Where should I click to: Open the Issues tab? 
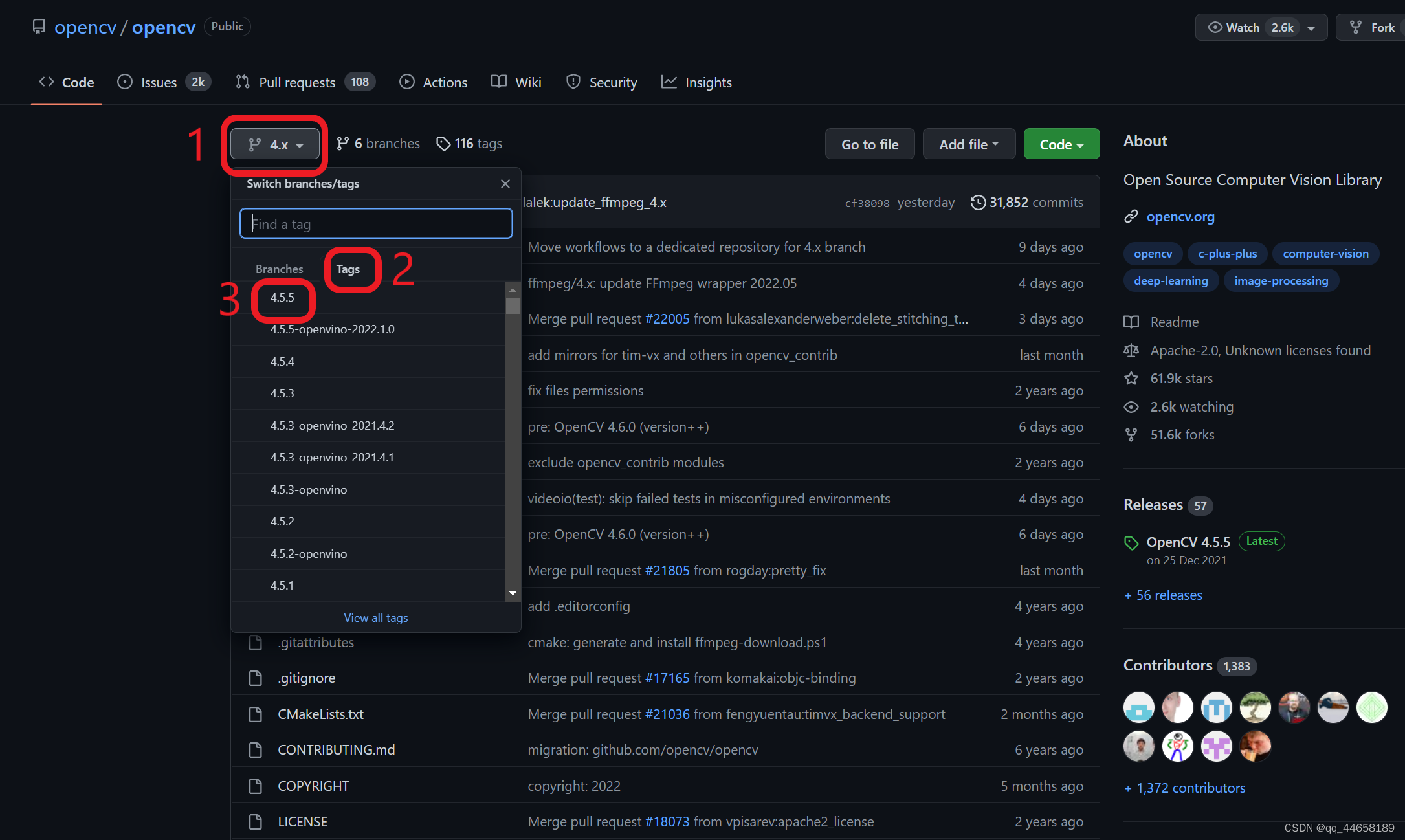click(x=163, y=82)
